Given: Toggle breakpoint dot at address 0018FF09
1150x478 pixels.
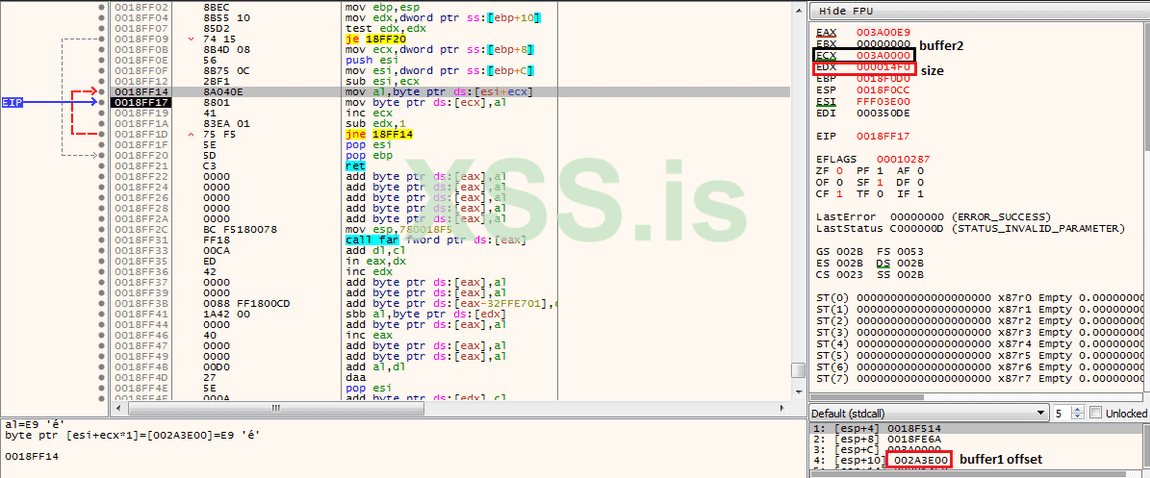Looking at the screenshot, I should click(102, 39).
